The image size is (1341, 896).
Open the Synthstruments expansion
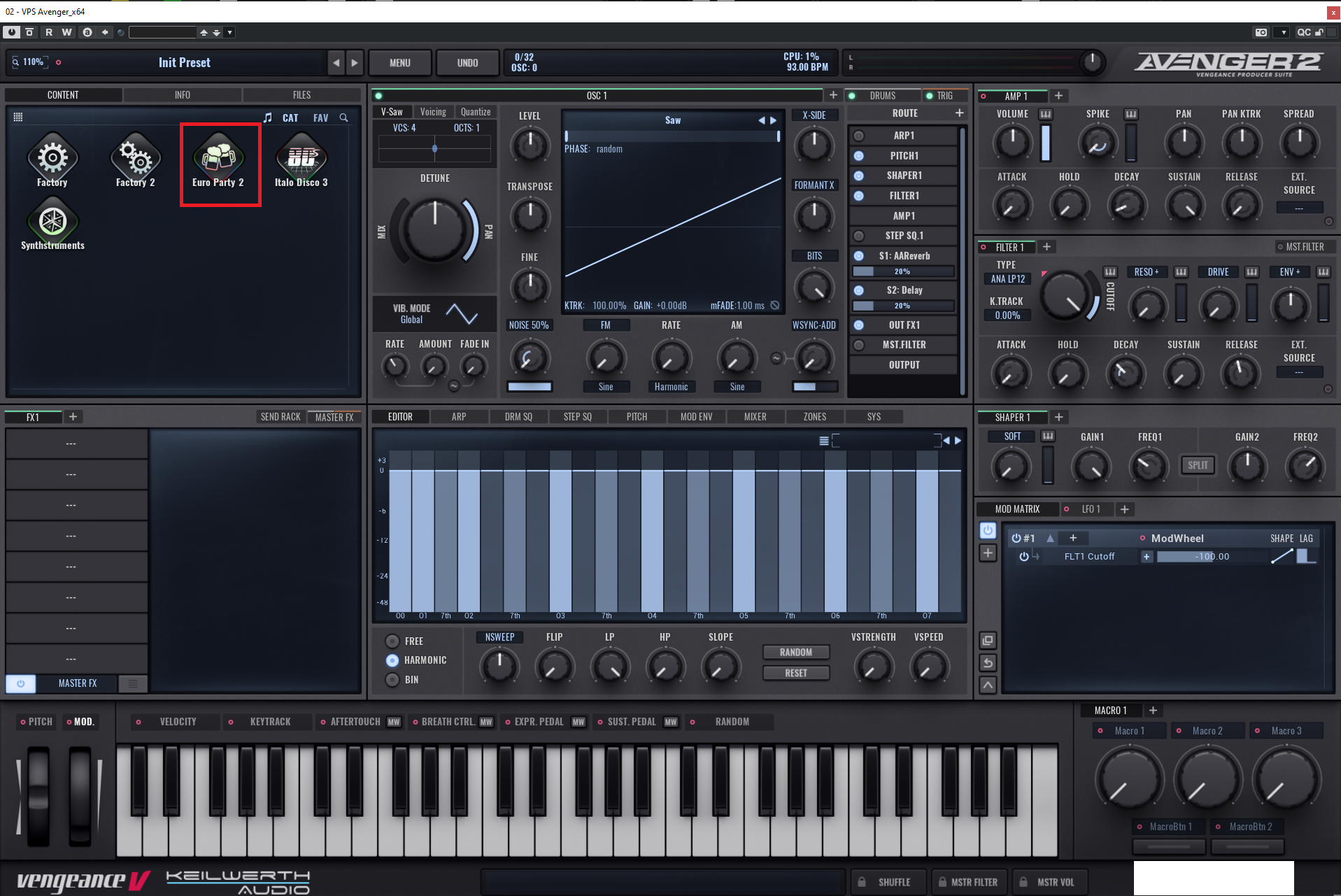[52, 222]
